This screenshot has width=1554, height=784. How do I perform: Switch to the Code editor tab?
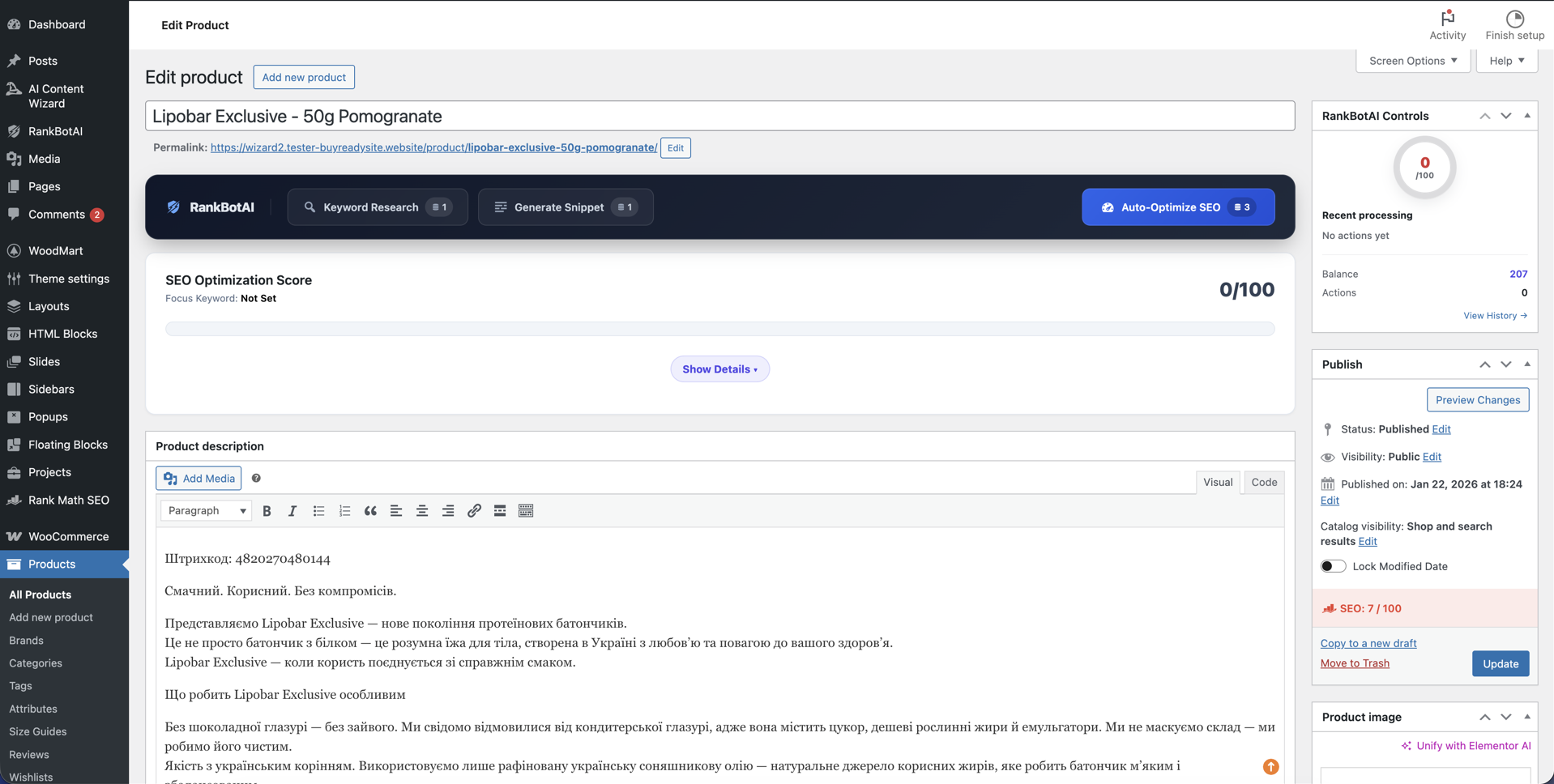pos(1262,482)
